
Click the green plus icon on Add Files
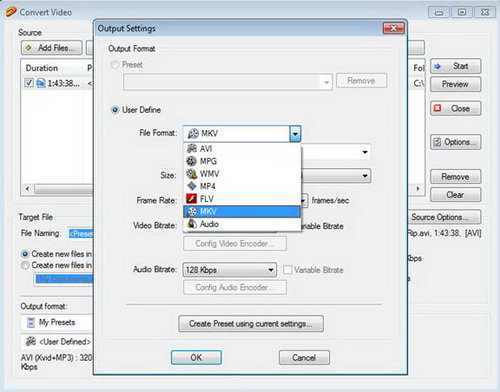click(29, 48)
